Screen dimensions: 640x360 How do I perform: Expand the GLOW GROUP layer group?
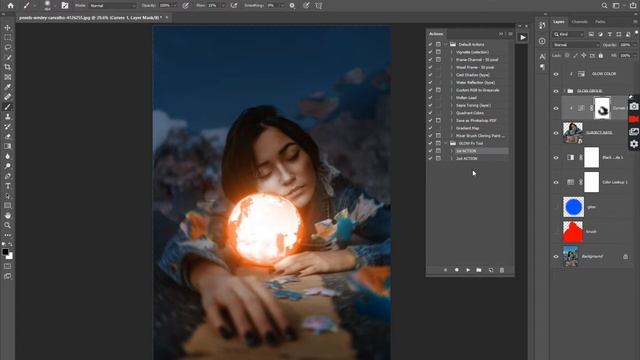[564, 91]
